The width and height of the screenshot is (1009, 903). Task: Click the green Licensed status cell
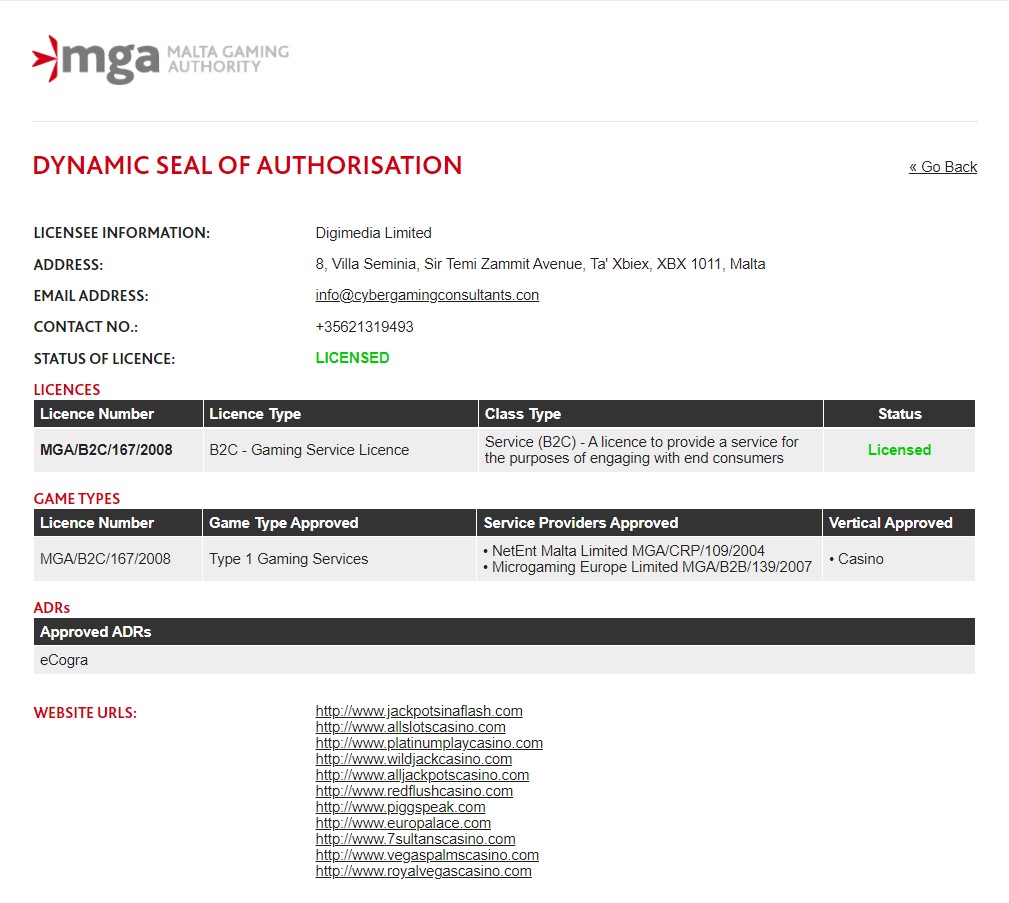[x=899, y=450]
